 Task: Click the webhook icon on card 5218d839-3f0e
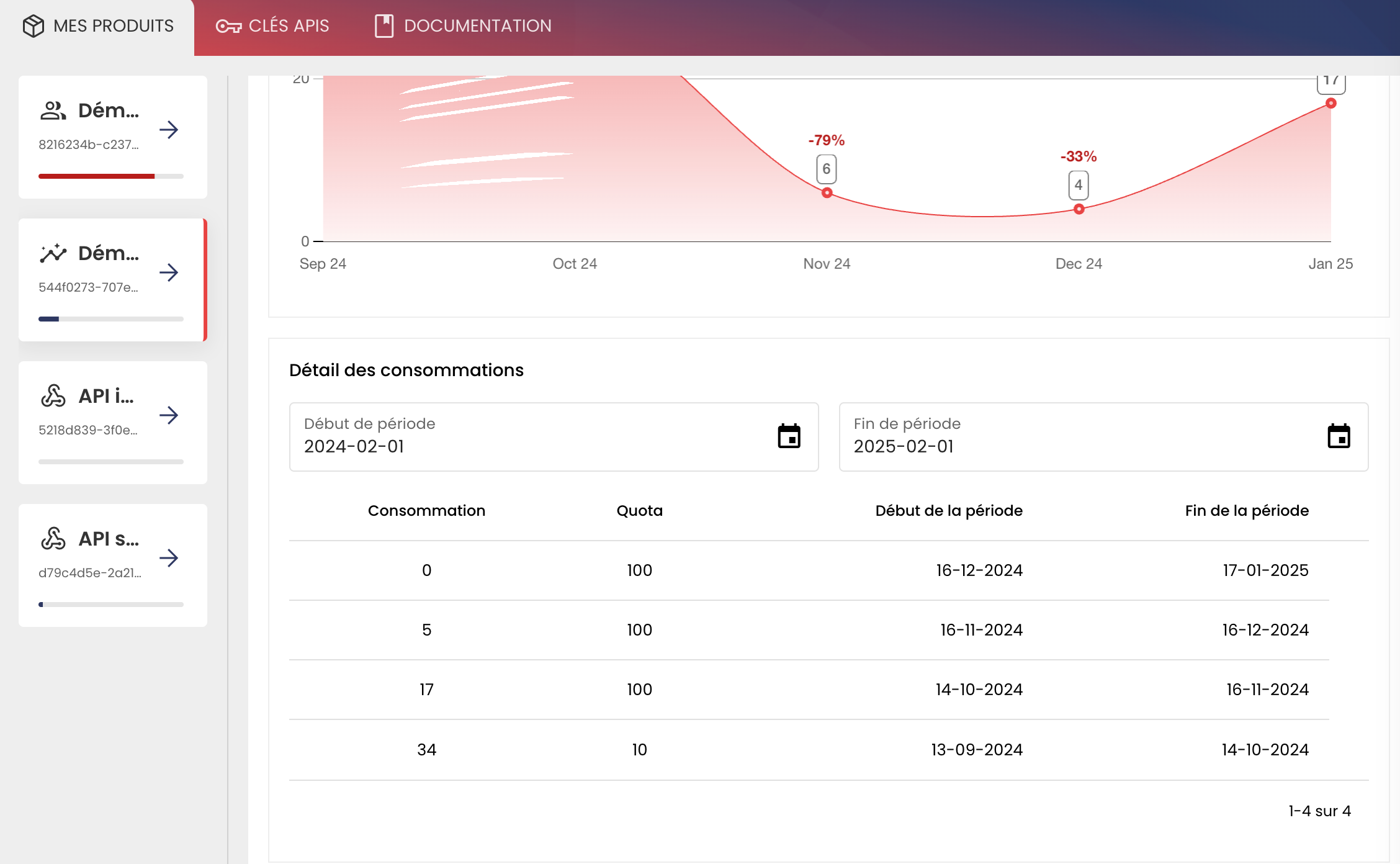pyautogui.click(x=53, y=396)
